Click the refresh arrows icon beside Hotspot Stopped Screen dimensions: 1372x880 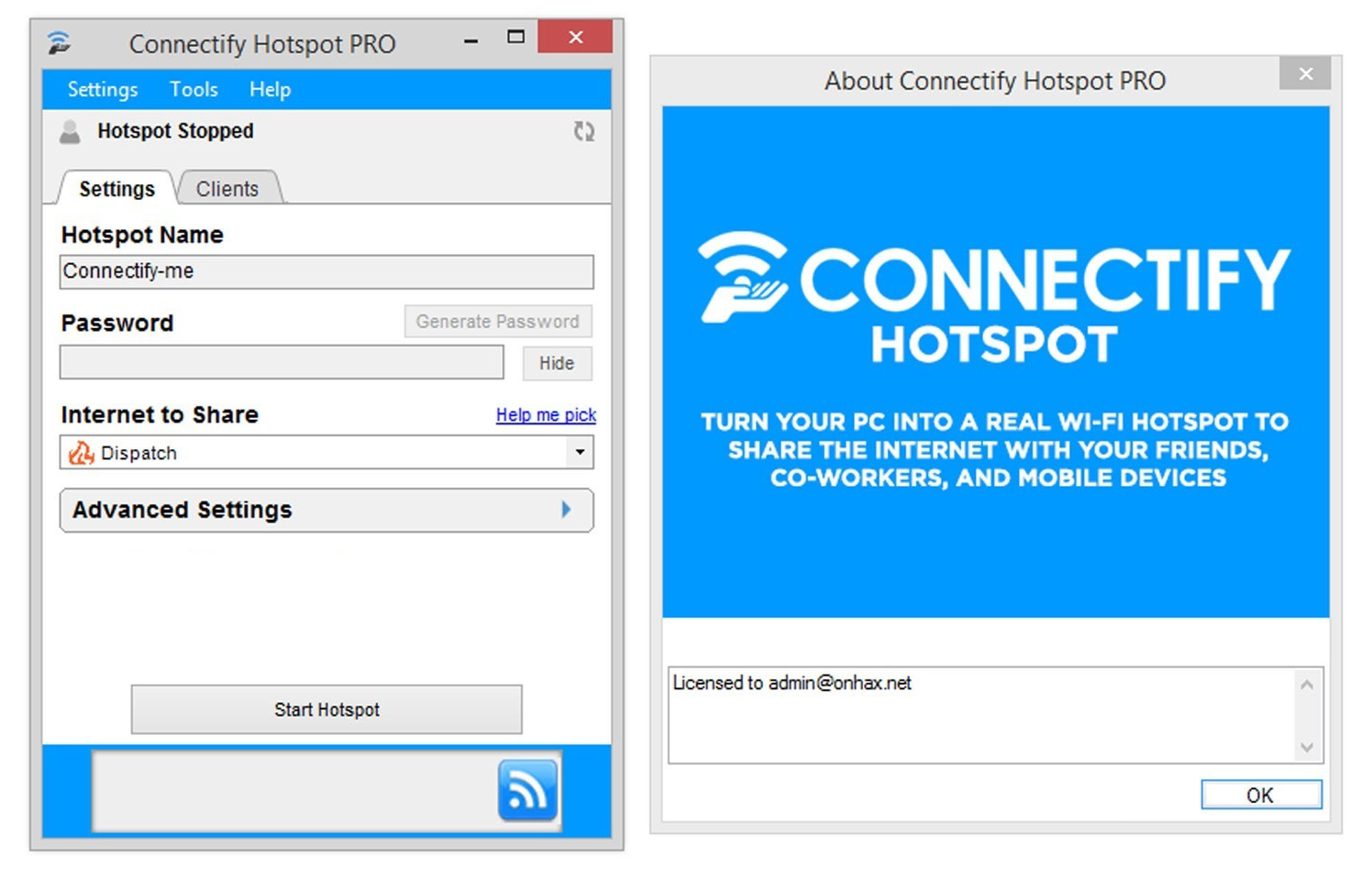[584, 132]
